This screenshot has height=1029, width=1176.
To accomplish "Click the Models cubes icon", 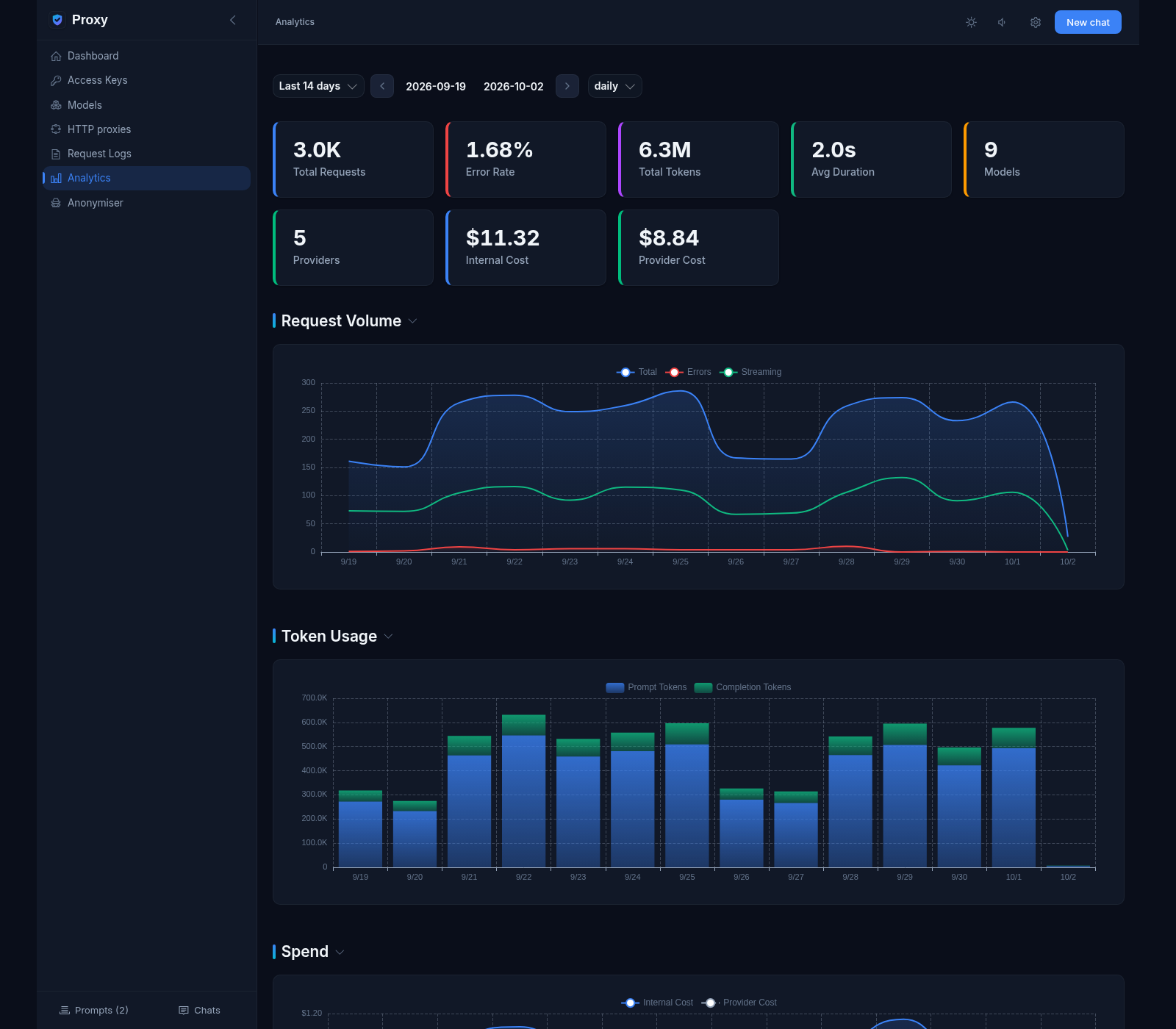I will click(56, 105).
